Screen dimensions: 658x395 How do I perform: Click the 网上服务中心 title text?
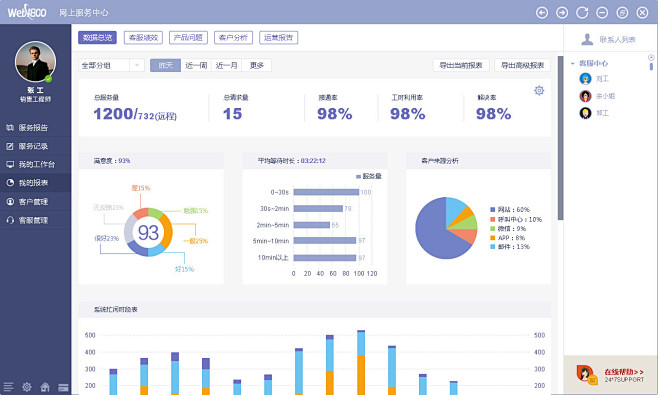84,13
